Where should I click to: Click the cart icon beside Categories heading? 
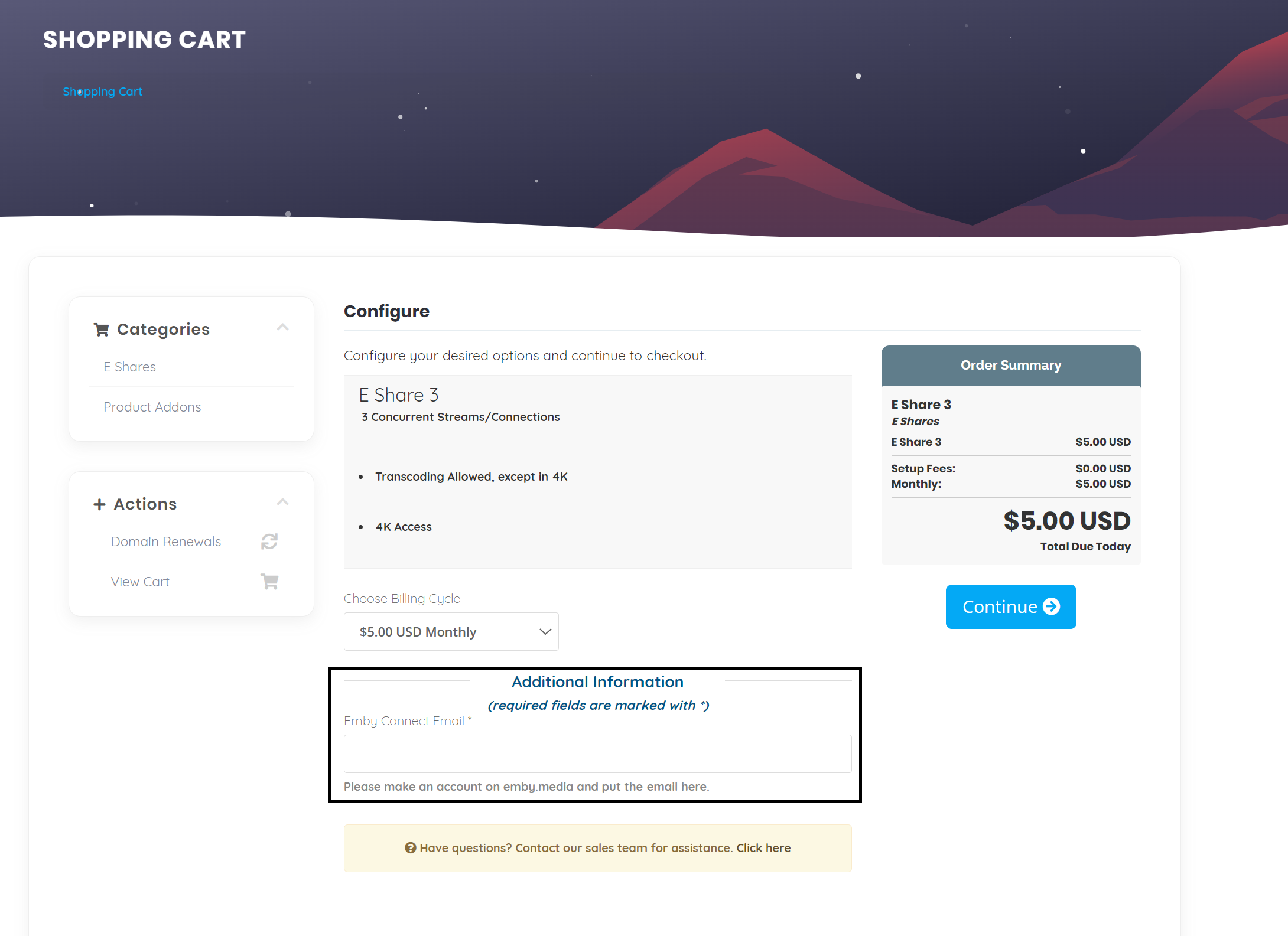pos(101,330)
